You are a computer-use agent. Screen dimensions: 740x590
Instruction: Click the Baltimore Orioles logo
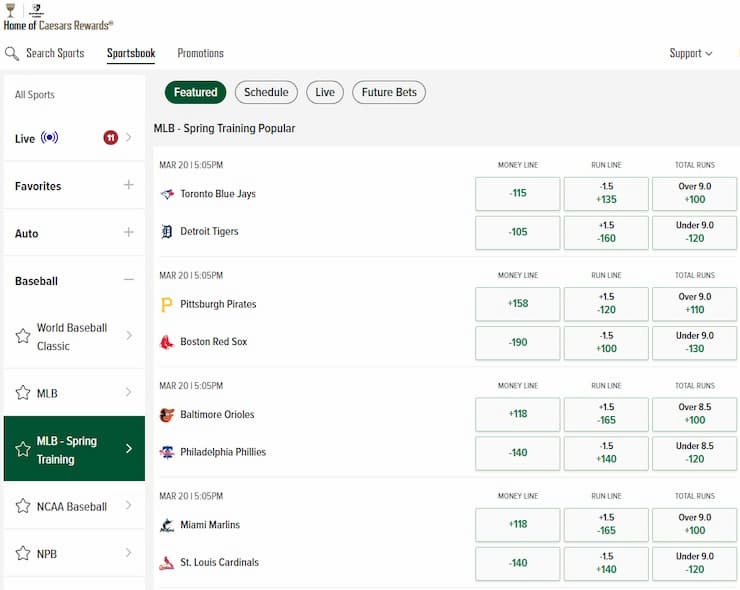tap(167, 415)
